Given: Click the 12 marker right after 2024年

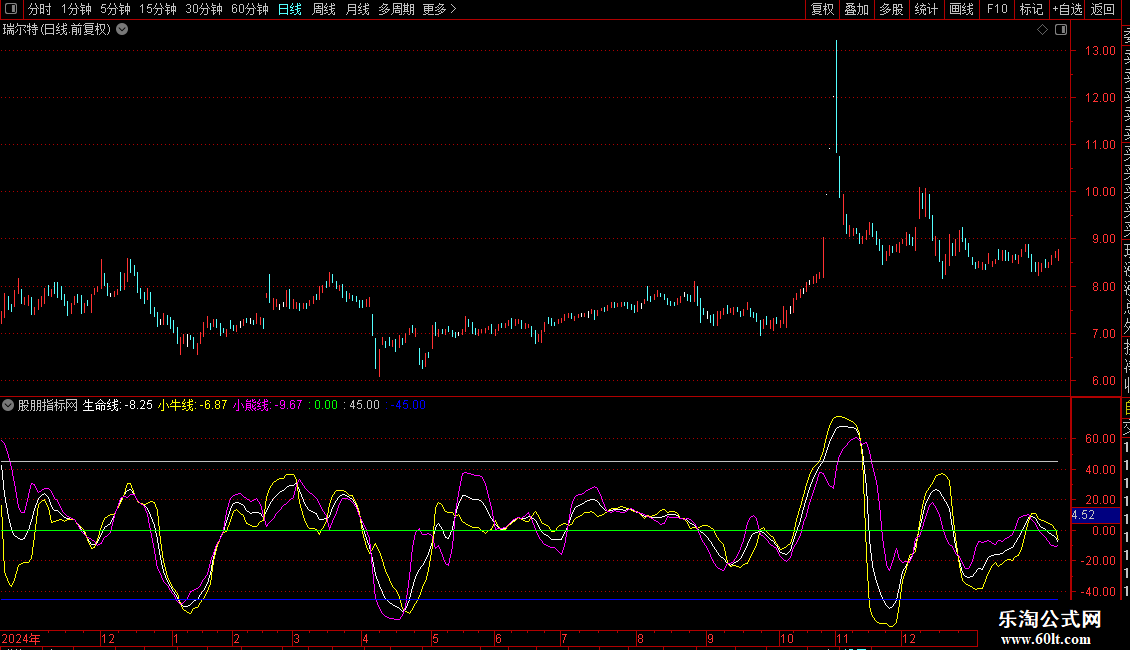Looking at the screenshot, I should pos(107,638).
